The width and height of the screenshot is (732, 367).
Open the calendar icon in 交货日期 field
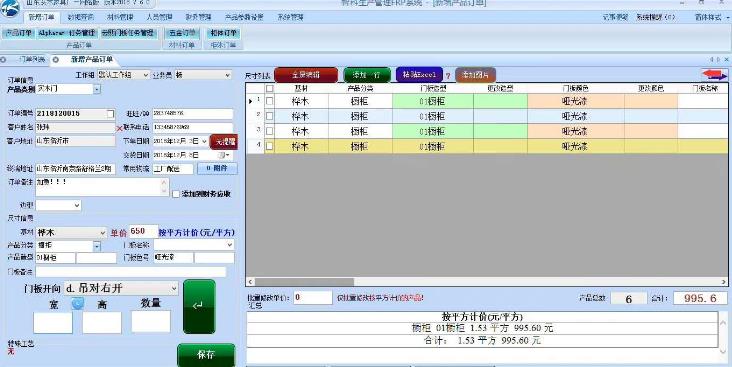224,155
